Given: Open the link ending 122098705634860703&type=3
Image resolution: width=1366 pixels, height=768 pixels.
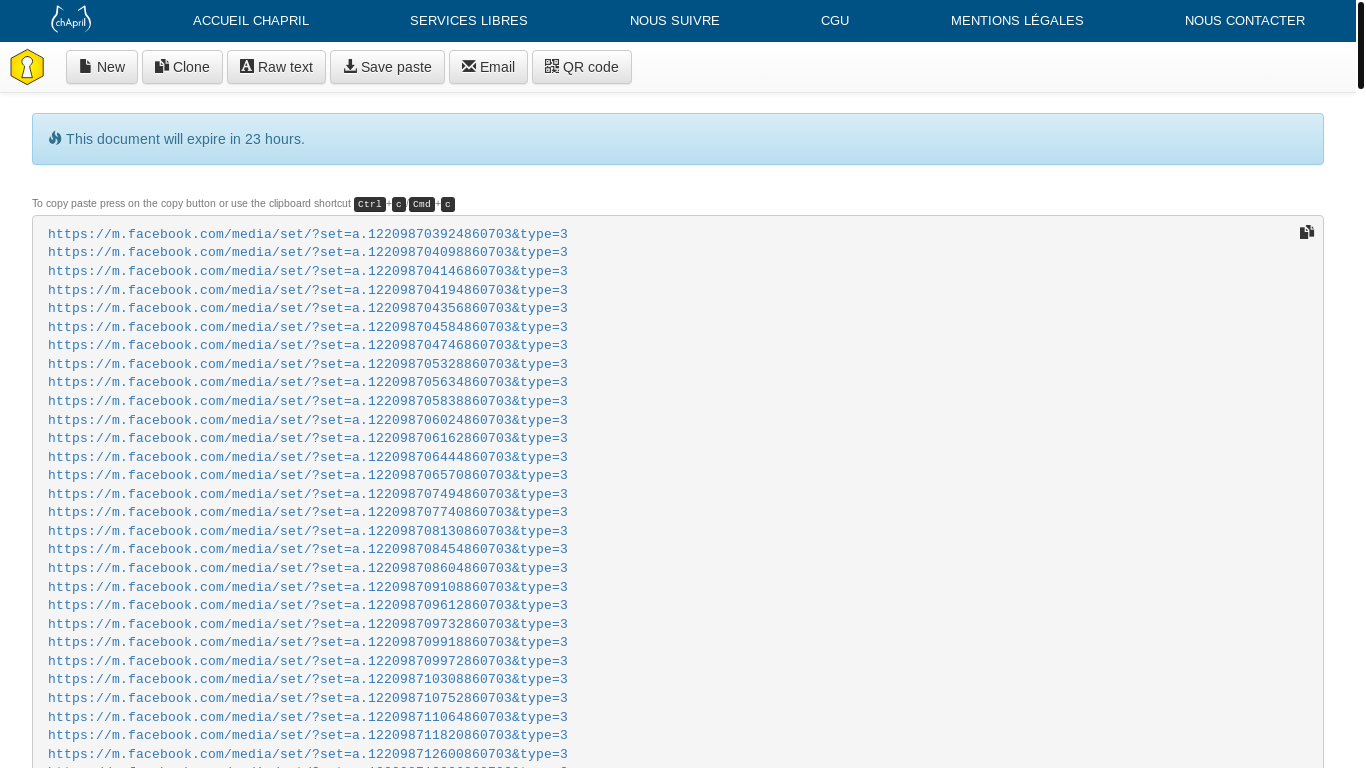Looking at the screenshot, I should [308, 382].
